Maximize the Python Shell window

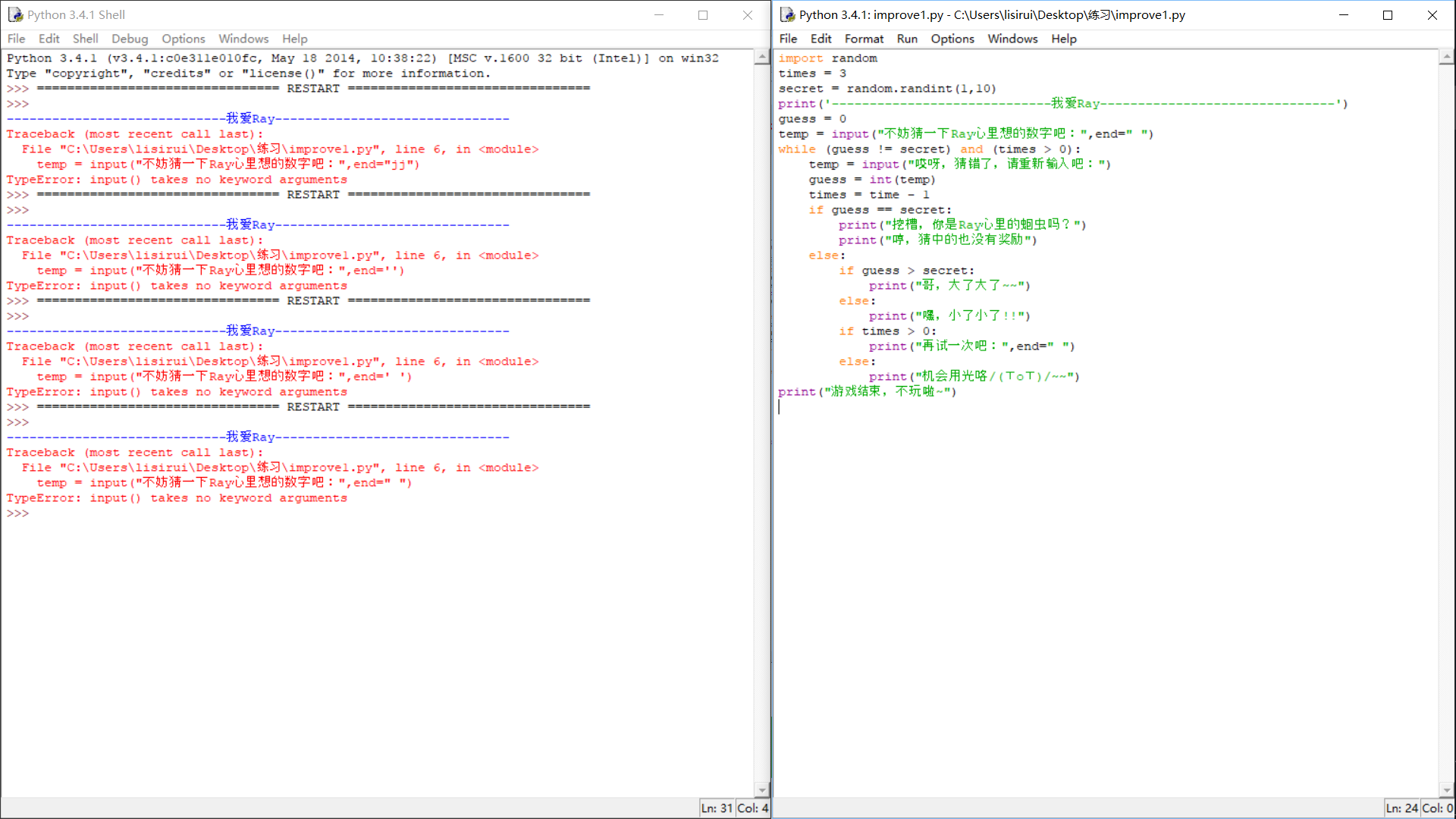[703, 15]
